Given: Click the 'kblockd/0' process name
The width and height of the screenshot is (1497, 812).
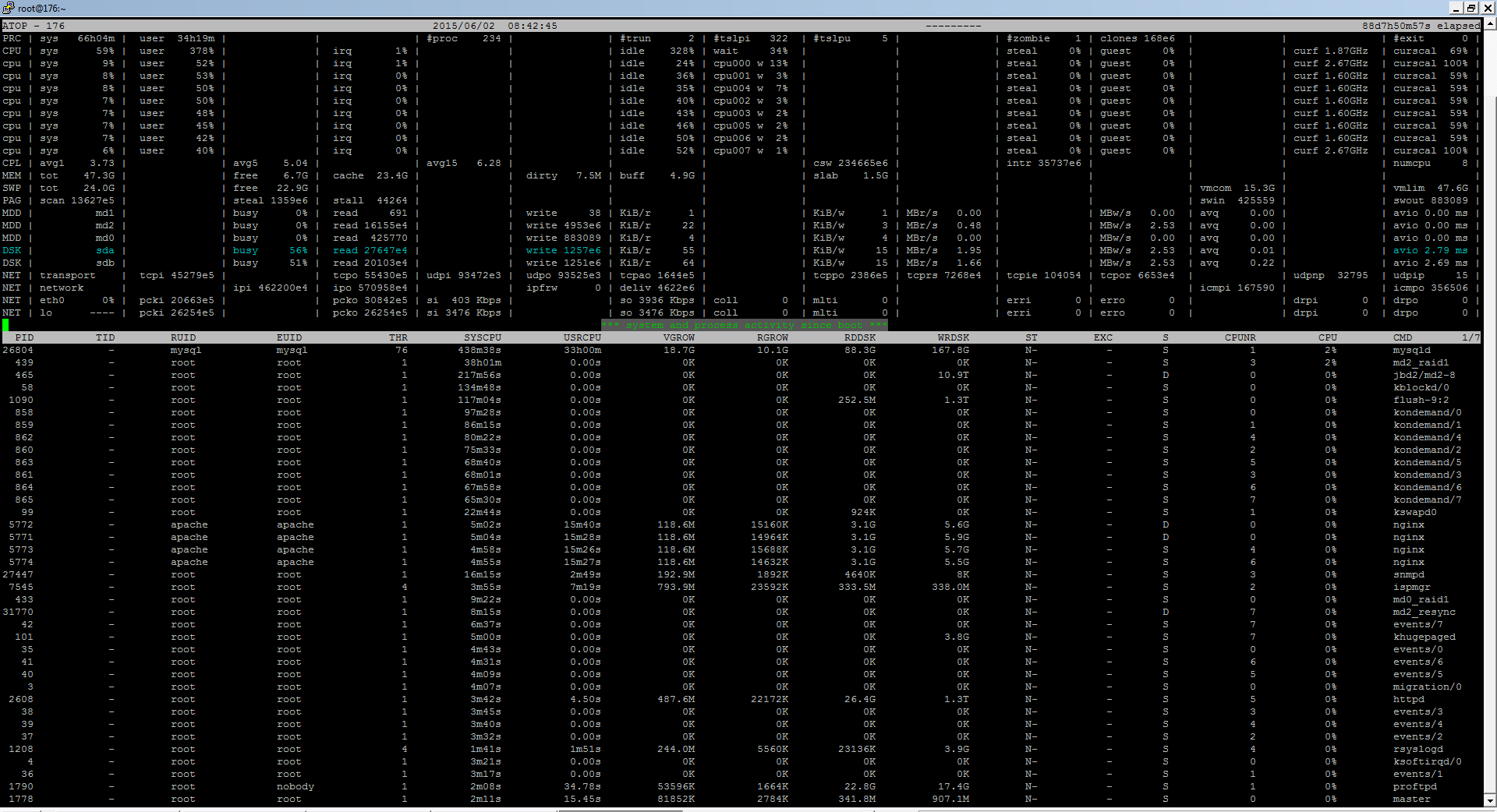Looking at the screenshot, I should (x=1421, y=387).
